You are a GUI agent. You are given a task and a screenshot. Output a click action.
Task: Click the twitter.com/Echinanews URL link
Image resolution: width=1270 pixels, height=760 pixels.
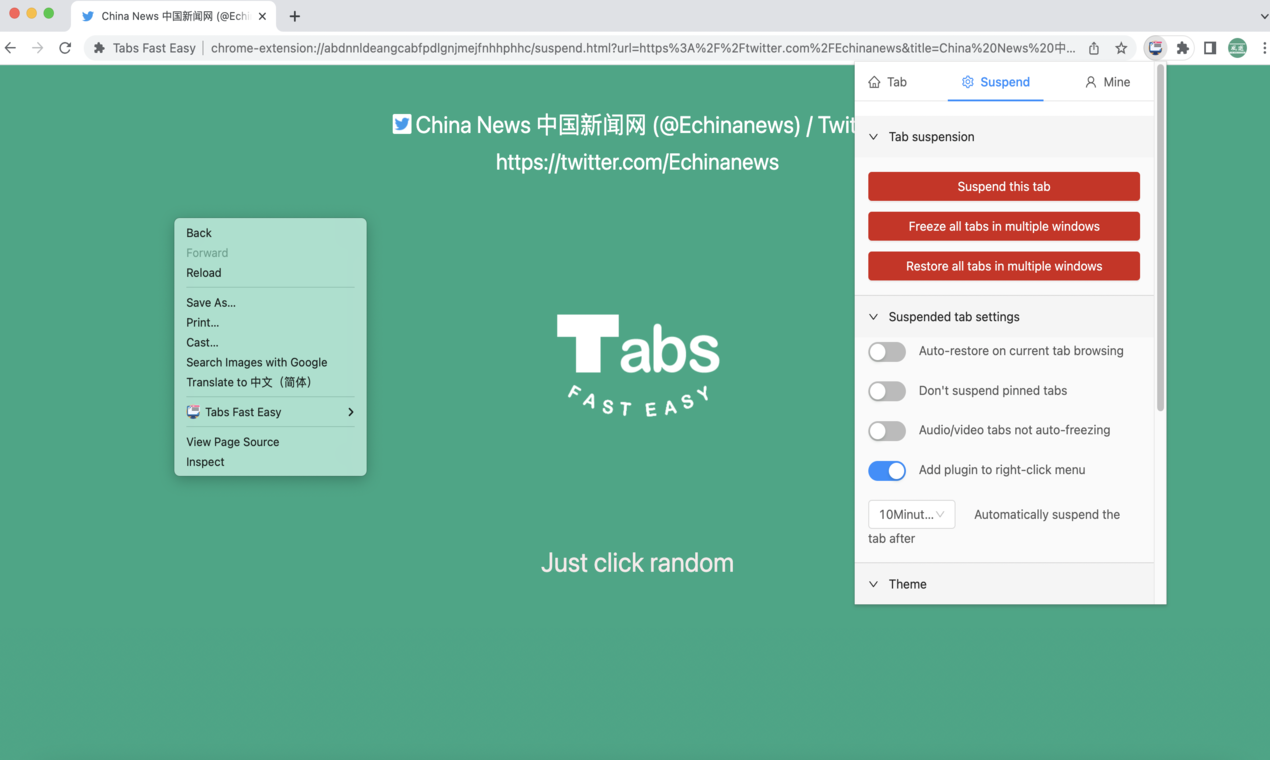click(637, 162)
